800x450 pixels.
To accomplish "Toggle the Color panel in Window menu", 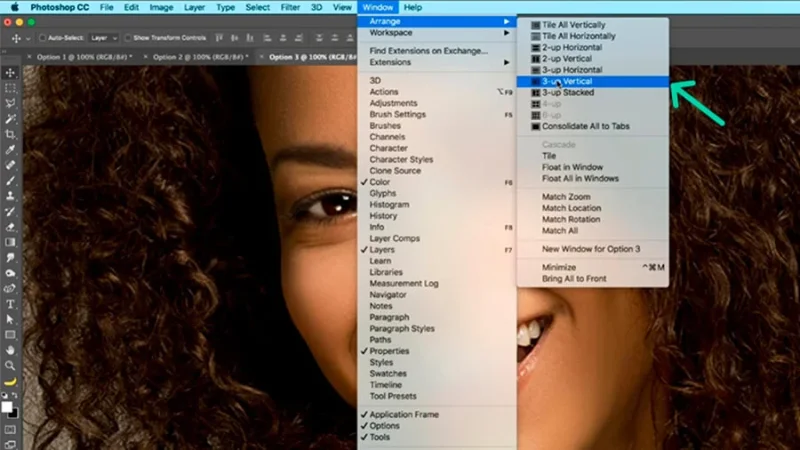I will (x=437, y=182).
